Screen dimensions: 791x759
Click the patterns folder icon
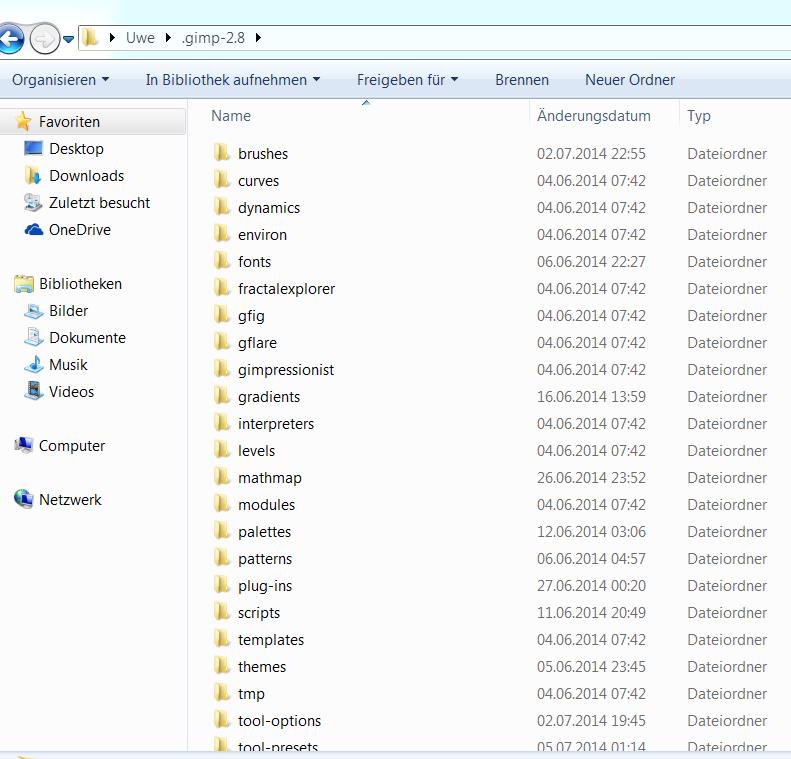click(221, 558)
